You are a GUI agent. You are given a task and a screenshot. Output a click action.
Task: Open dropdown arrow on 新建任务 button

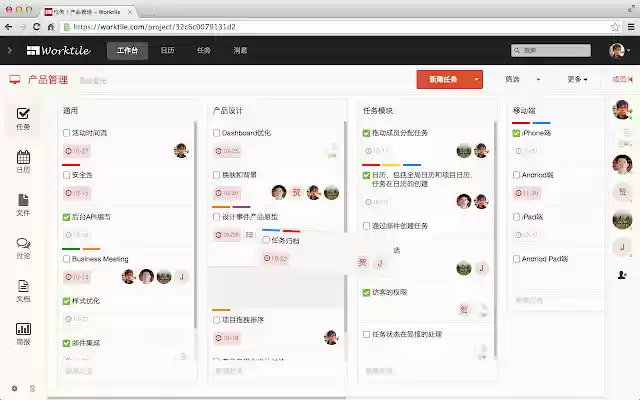476,80
